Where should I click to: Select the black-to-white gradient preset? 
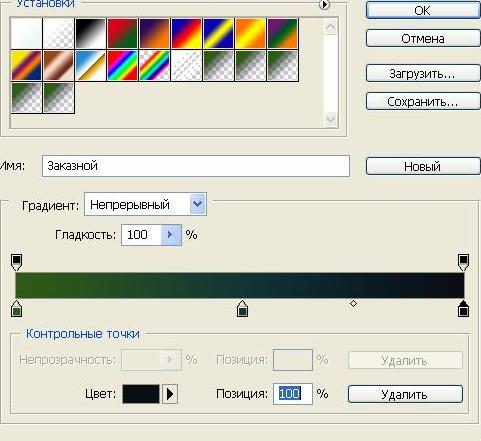(x=91, y=33)
